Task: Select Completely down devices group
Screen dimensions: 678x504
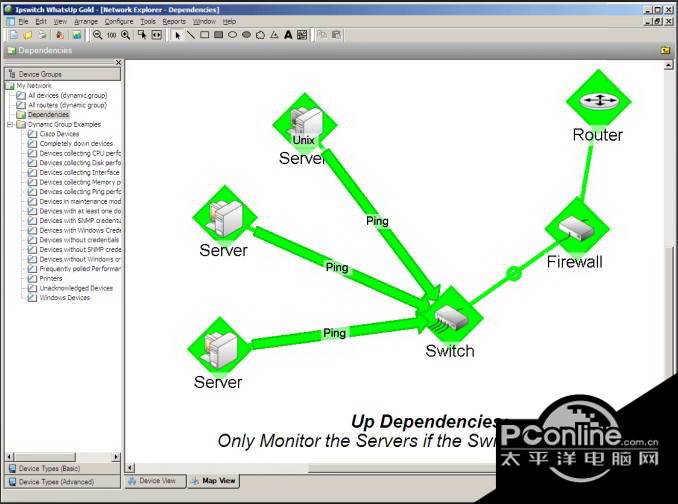Action: [76, 144]
